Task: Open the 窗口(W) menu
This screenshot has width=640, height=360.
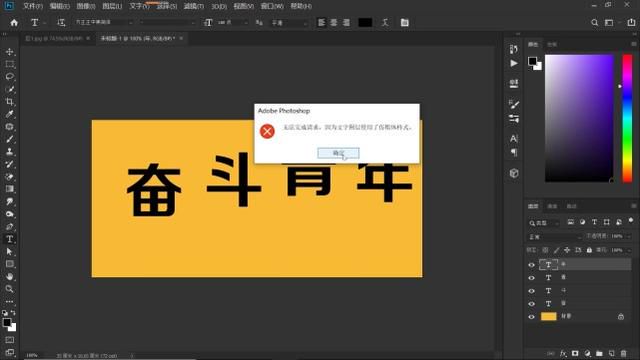Action: pos(272,7)
